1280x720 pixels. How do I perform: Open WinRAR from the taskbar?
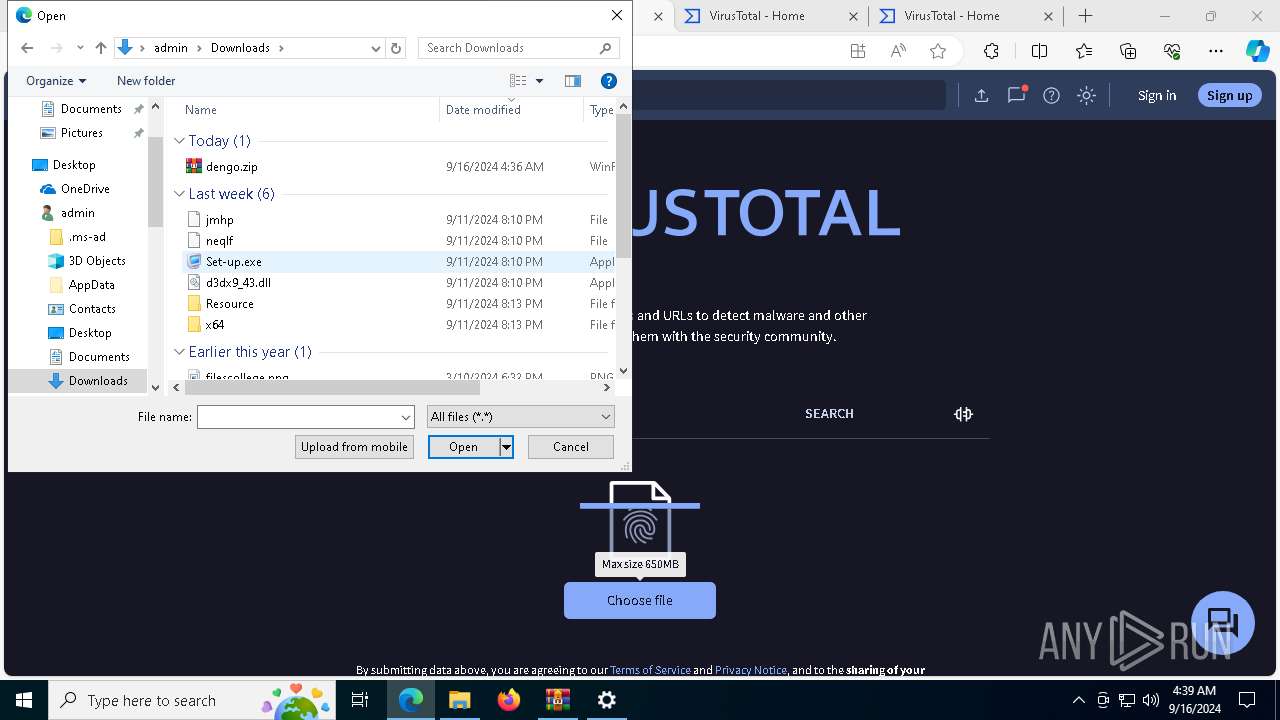point(557,700)
